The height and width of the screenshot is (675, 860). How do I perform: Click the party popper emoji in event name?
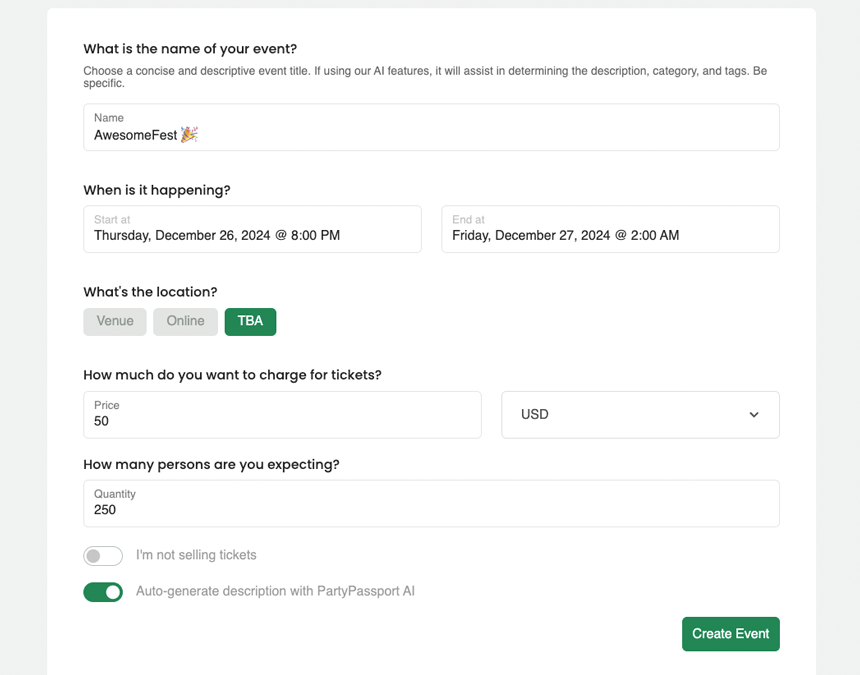pos(189,134)
